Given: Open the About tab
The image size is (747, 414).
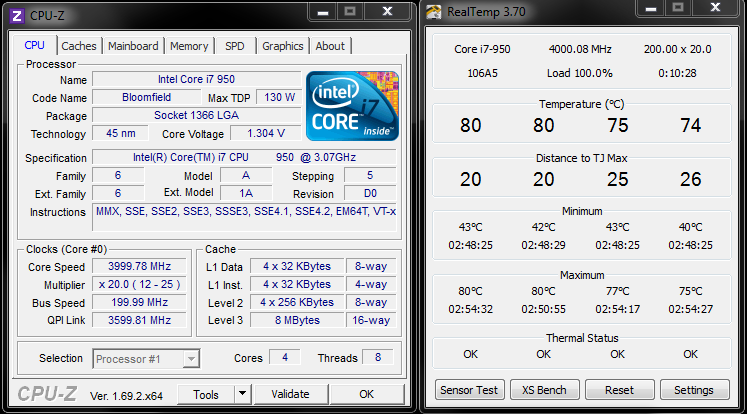Looking at the screenshot, I should pos(330,46).
